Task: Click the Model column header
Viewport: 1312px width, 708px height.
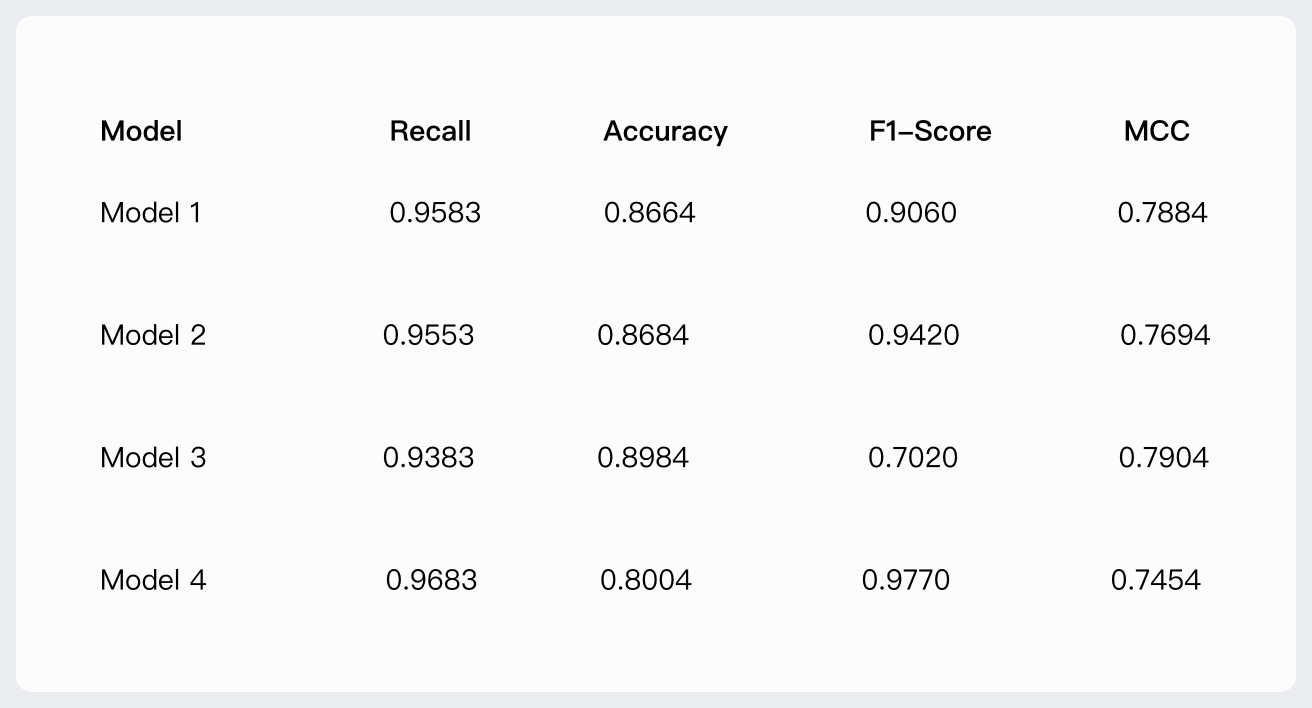Action: pyautogui.click(x=141, y=131)
